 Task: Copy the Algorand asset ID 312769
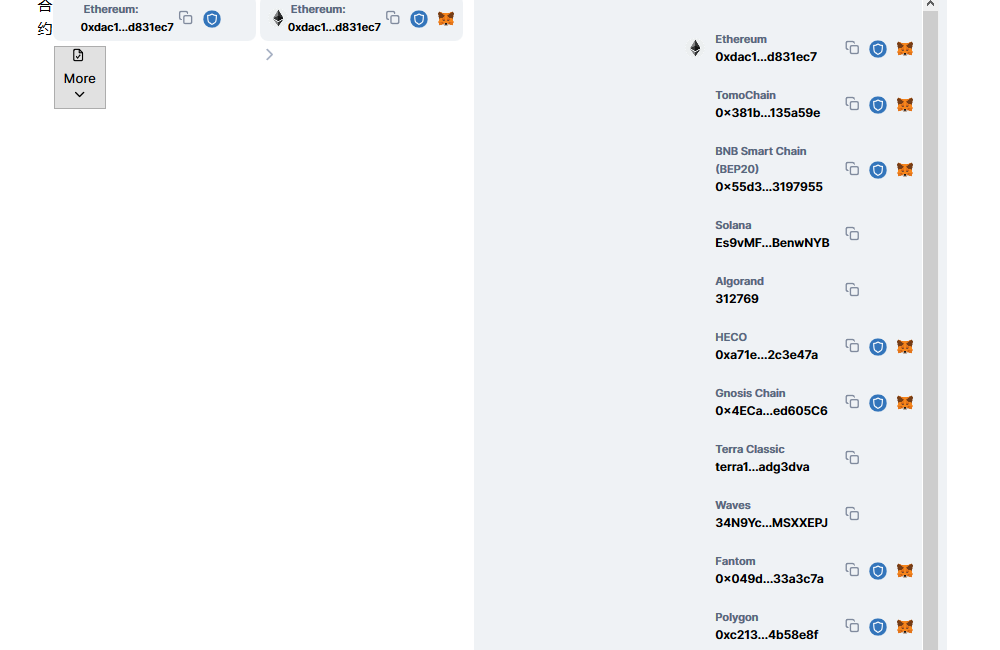(852, 290)
